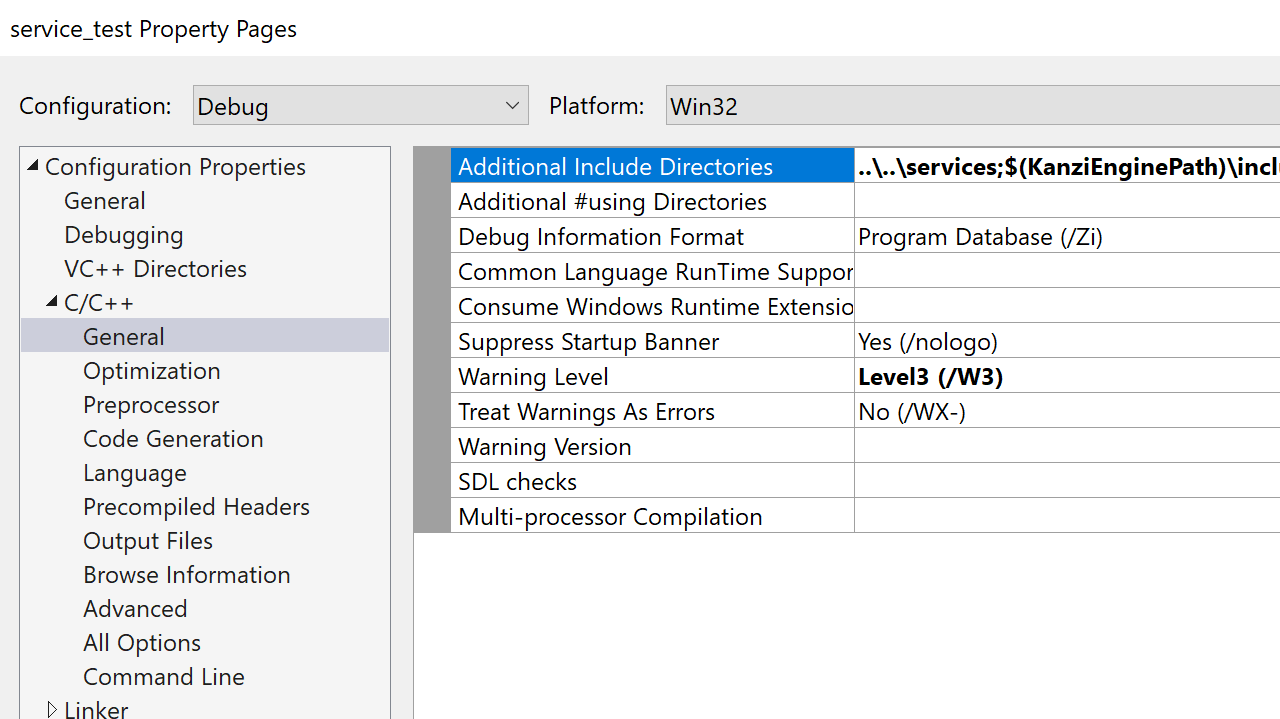Open the Platform Win32 dropdown

tap(970, 105)
